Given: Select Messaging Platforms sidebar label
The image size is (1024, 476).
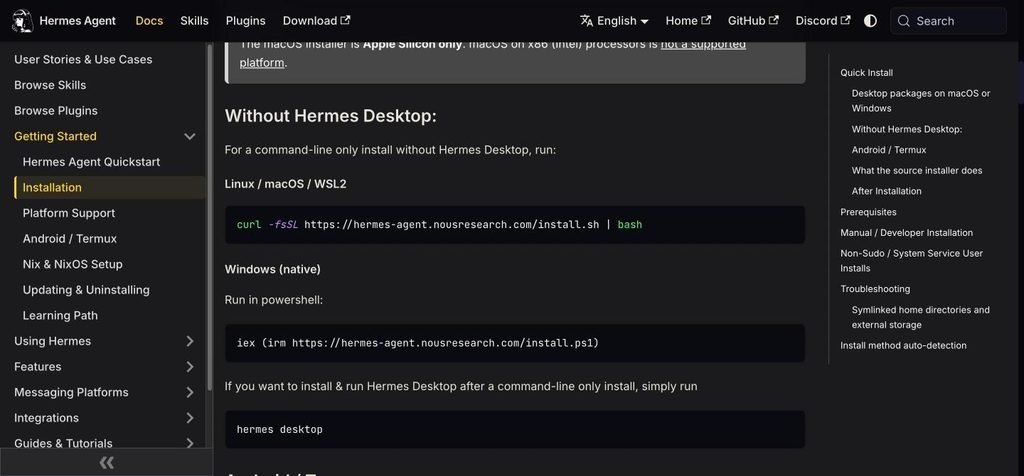Looking at the screenshot, I should 71,392.
